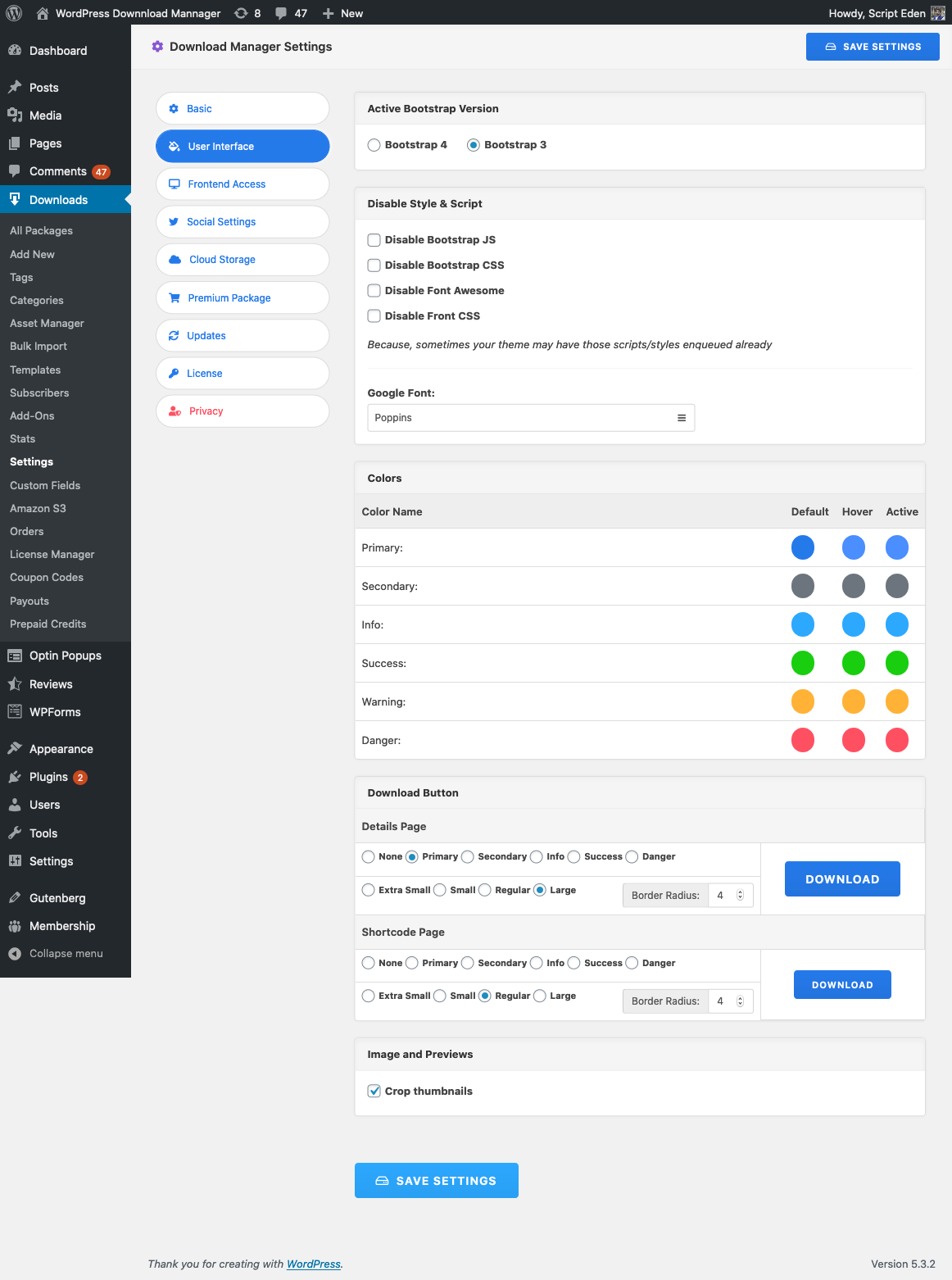Open the Details Page Border Radius stepper
Screen dimensions: 952x1280
click(x=740, y=895)
